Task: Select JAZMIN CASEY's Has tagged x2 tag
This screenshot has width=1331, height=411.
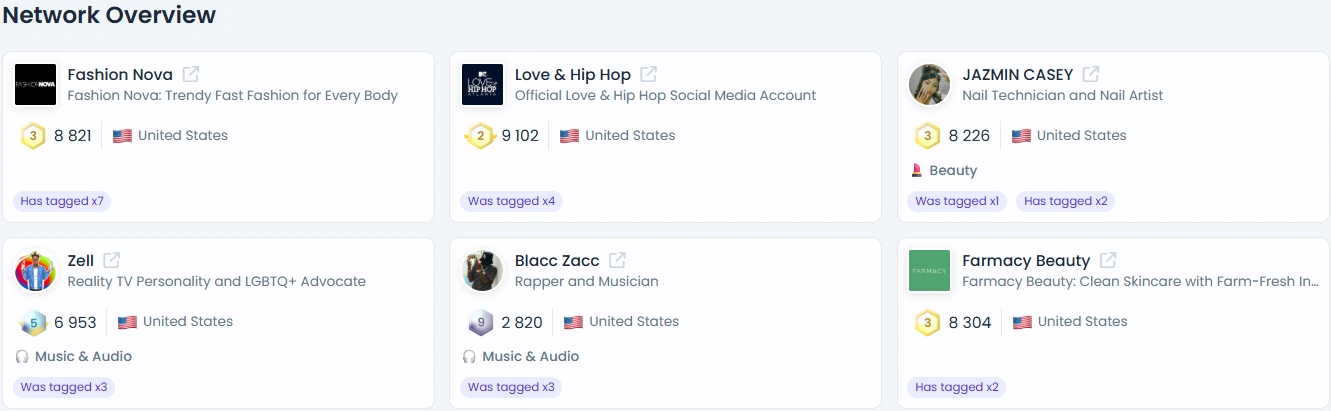Action: click(1066, 201)
